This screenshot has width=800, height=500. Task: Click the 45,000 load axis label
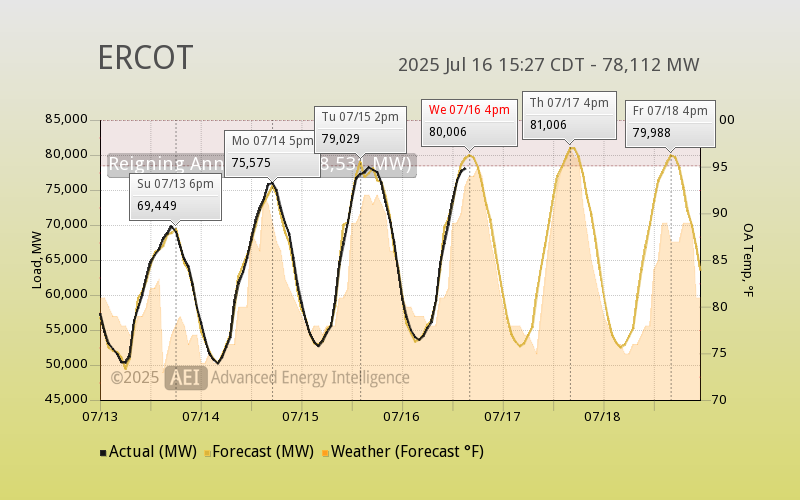(x=66, y=399)
